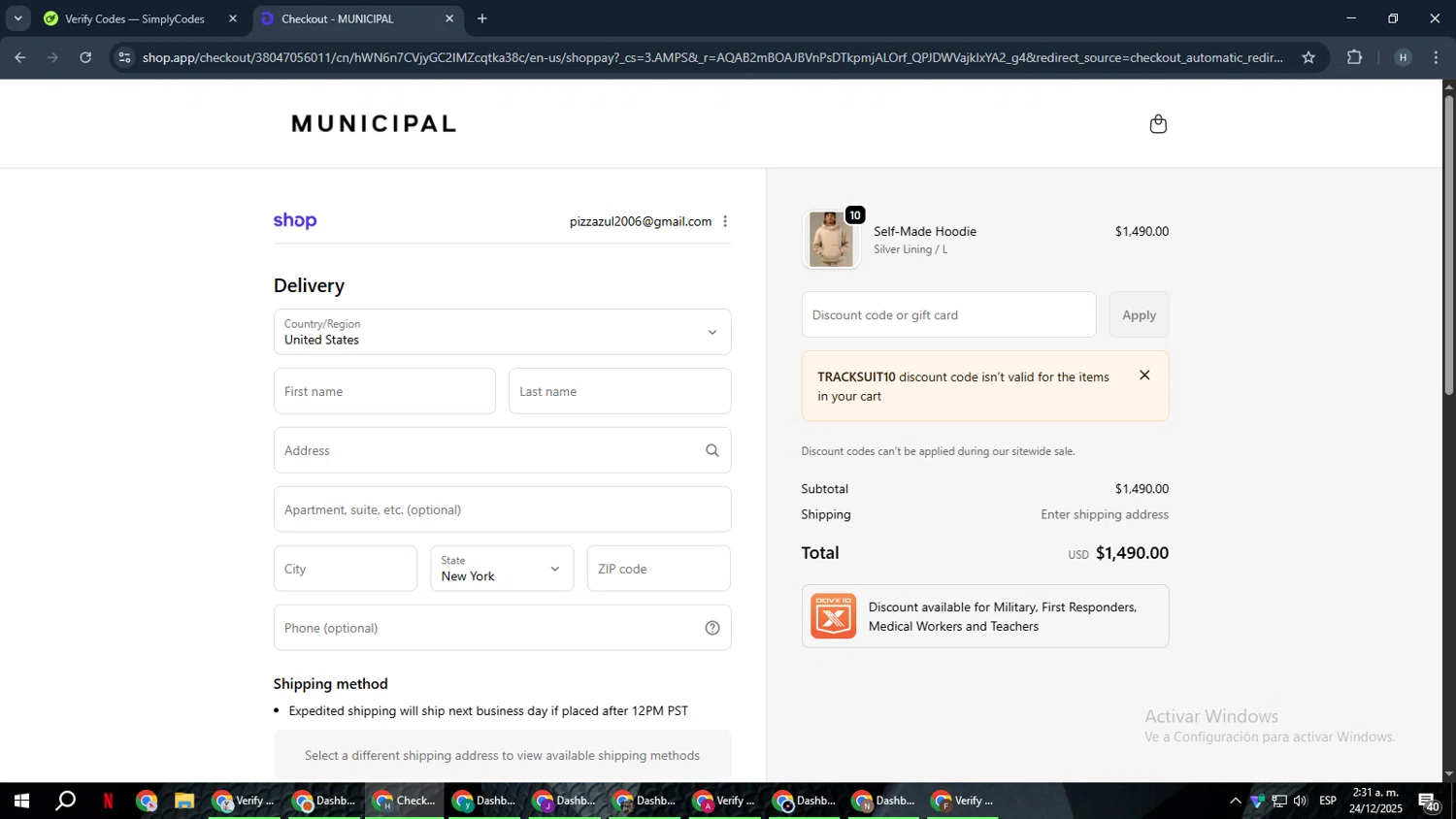Open File Explorer from taskbar
1456x819 pixels.
[183, 801]
